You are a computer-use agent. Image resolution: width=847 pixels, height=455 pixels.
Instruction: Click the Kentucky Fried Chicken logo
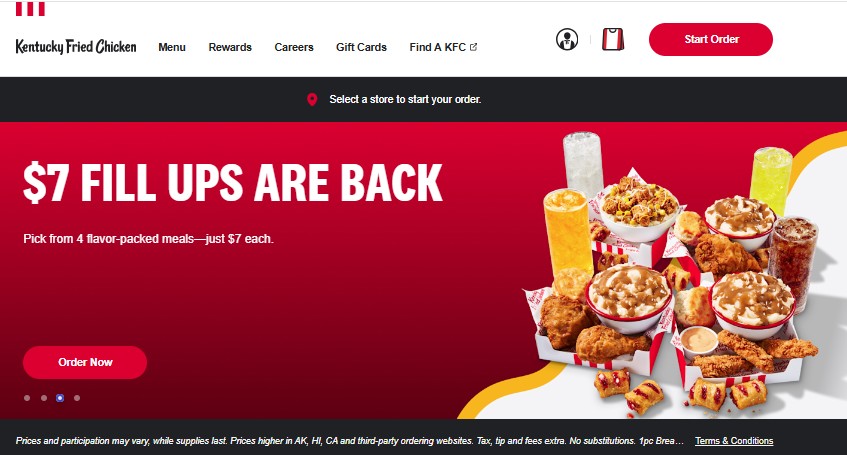pos(76,47)
